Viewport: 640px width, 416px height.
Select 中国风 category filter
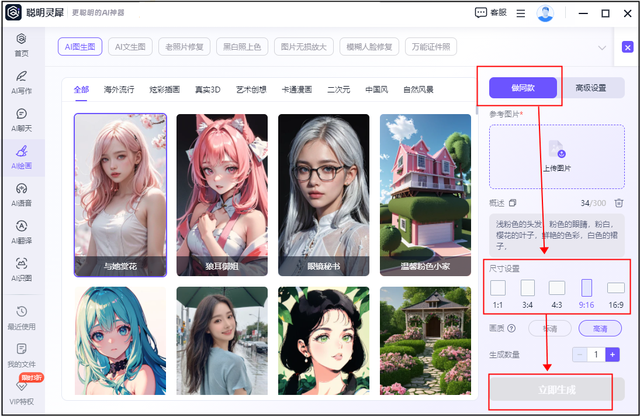point(376,89)
